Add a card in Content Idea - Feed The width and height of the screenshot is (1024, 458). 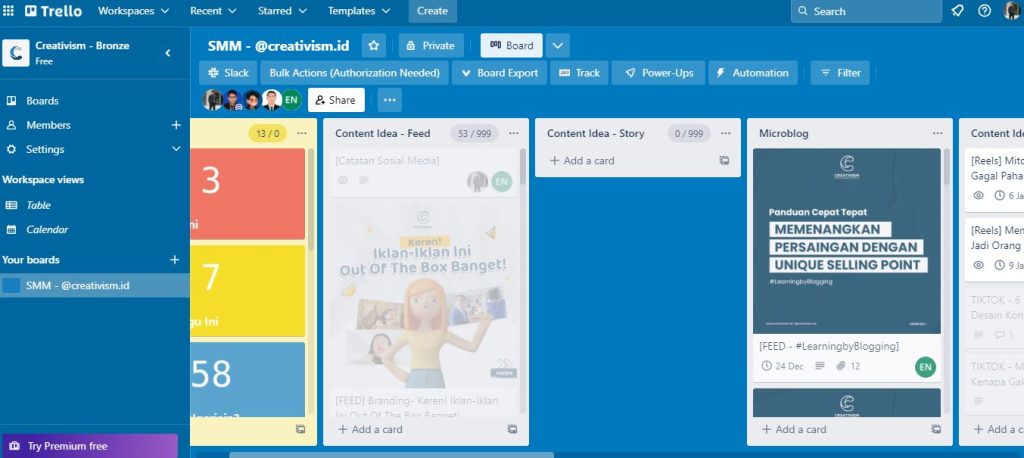[x=370, y=429]
